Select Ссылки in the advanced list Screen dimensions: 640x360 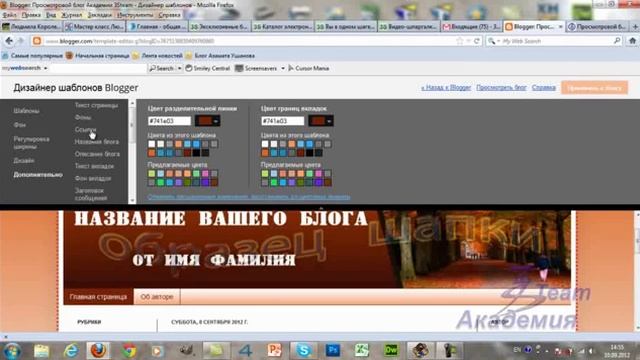point(85,129)
